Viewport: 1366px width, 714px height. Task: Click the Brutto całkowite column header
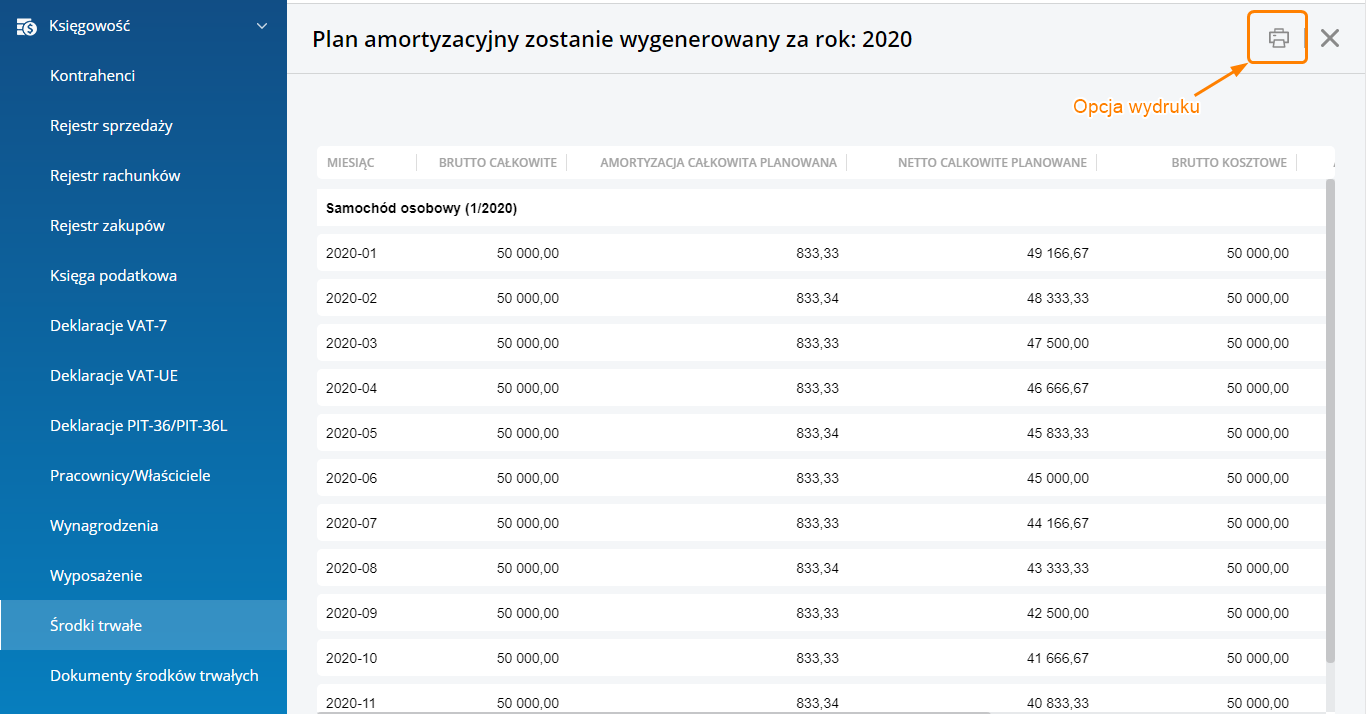(497, 163)
